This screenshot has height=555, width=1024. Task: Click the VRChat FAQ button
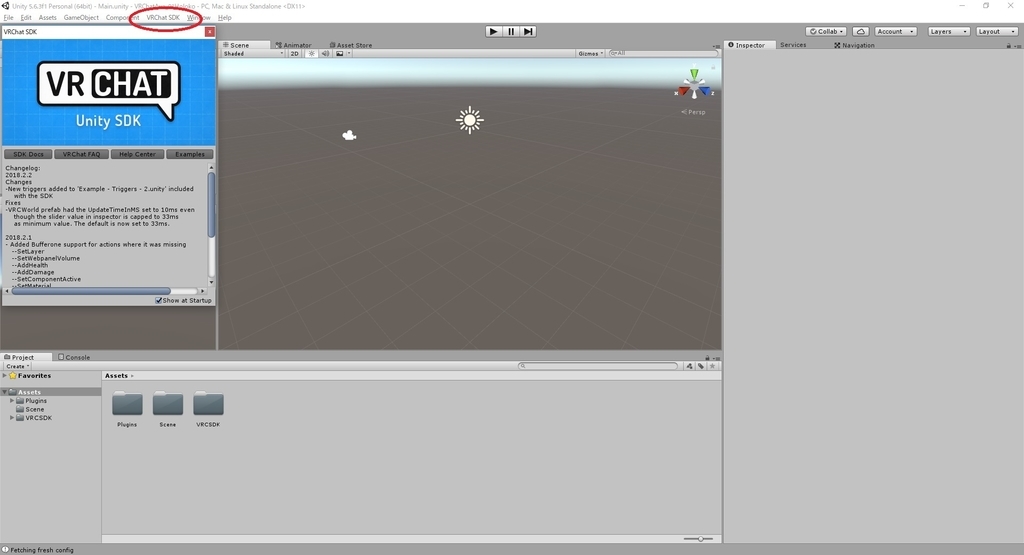point(82,154)
